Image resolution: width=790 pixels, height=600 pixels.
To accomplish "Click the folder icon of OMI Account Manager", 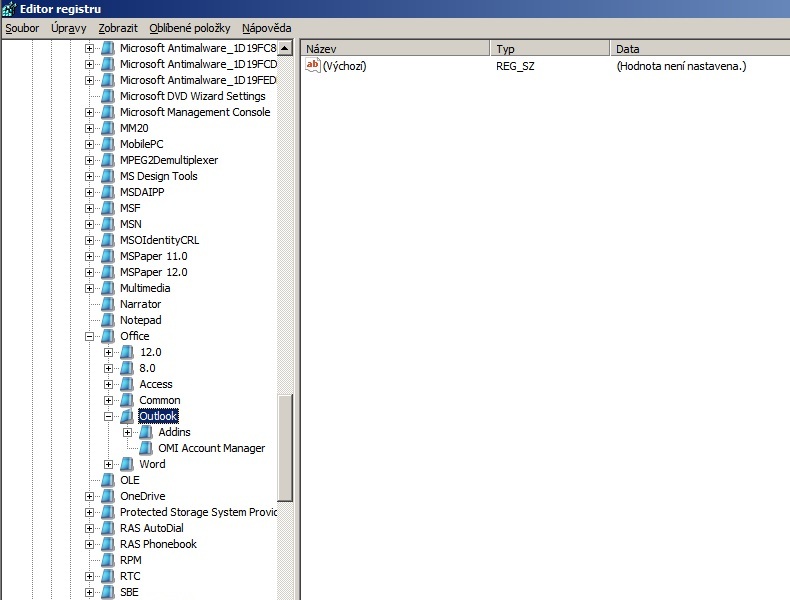I will tap(146, 448).
